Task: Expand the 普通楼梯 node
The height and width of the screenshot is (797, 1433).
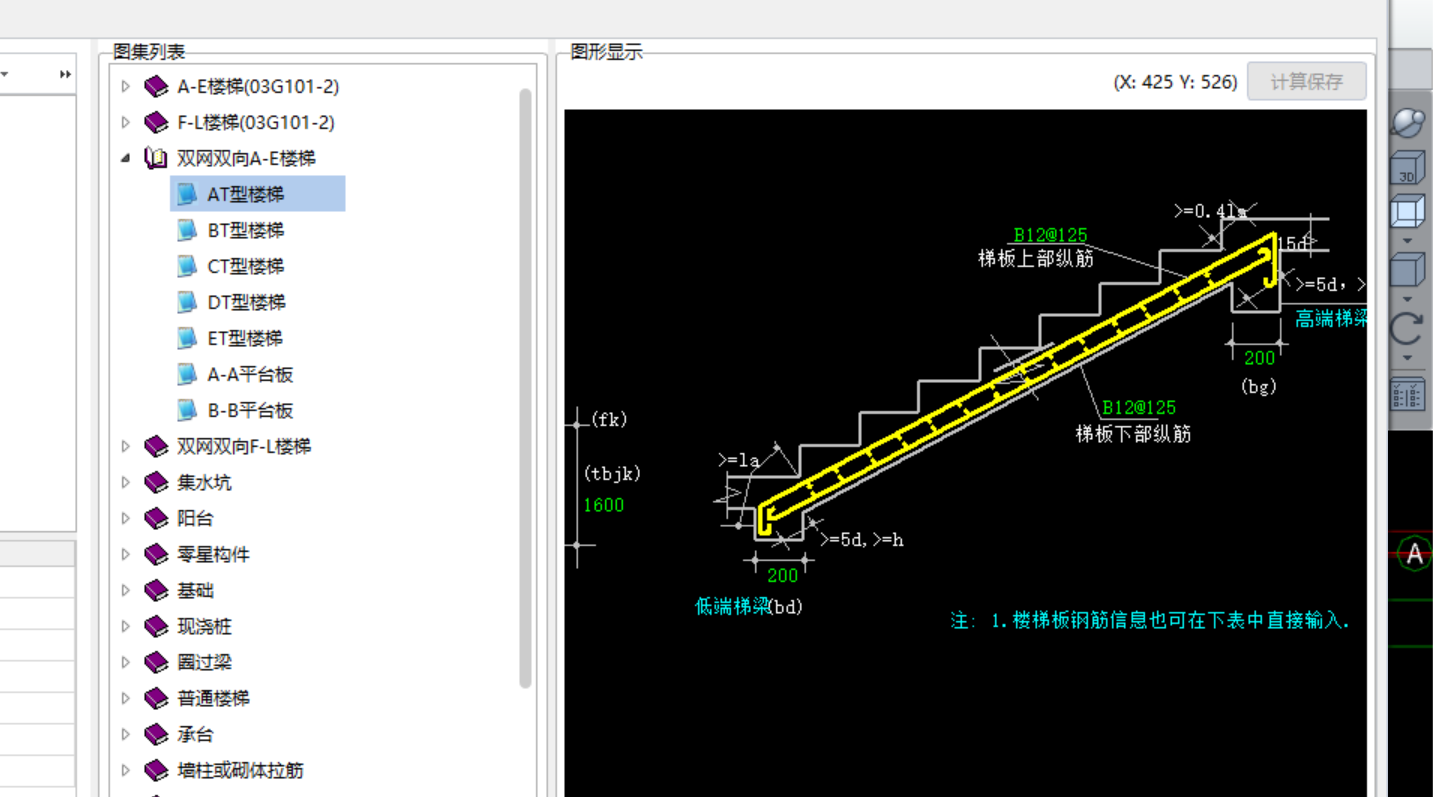Action: [125, 699]
